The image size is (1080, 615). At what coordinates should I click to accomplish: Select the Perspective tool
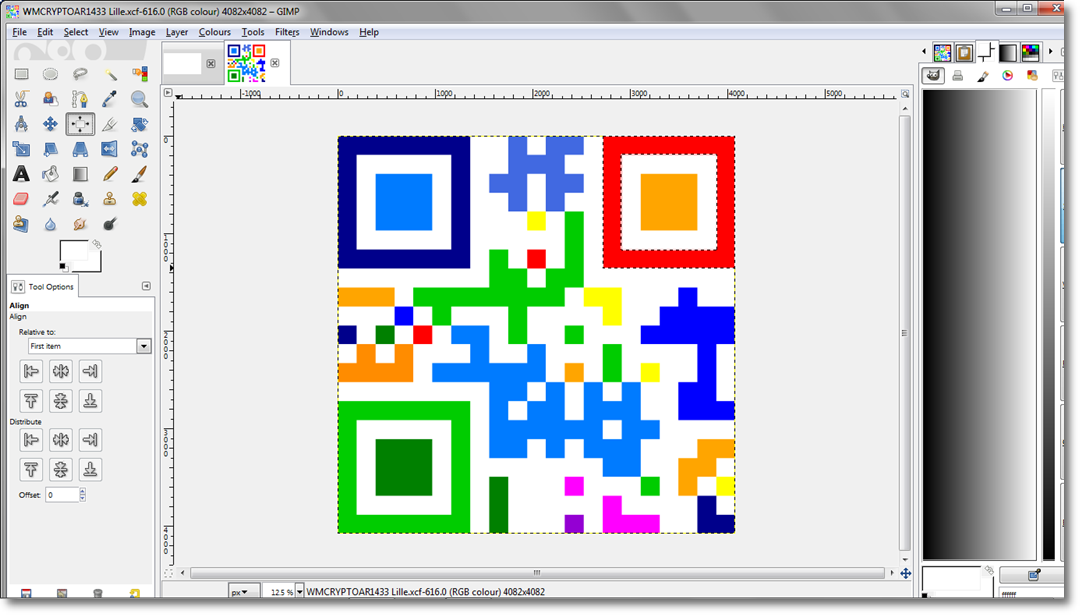[x=80, y=149]
